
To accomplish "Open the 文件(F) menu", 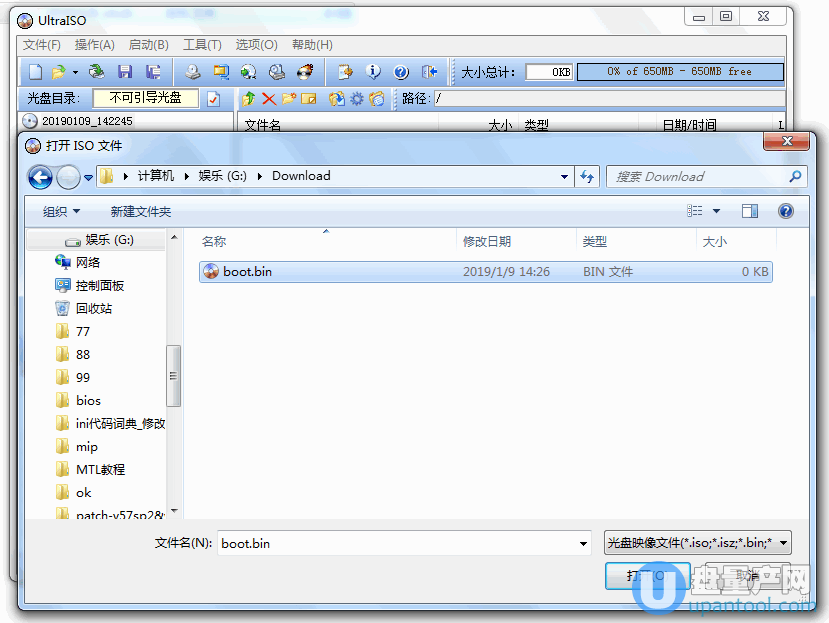I will point(42,45).
